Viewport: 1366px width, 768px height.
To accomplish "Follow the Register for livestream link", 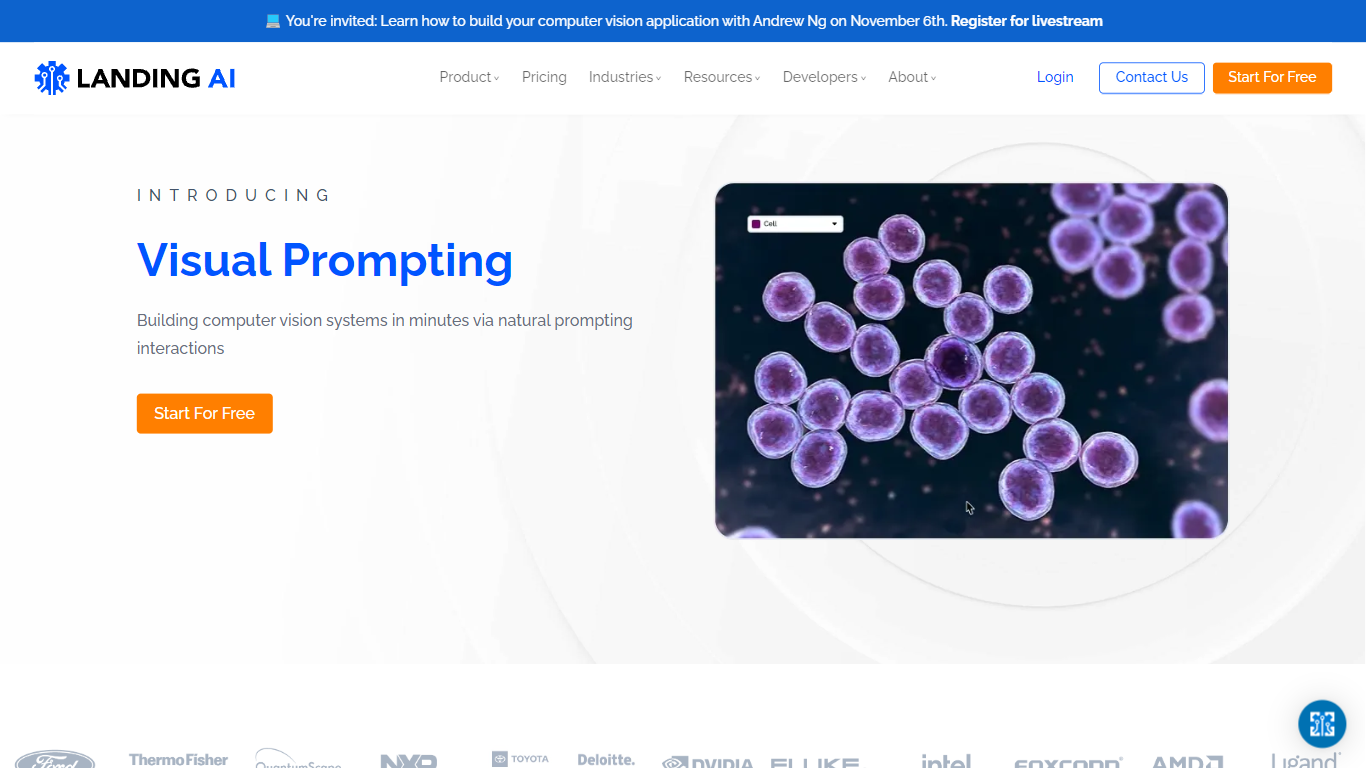I will coord(1026,21).
